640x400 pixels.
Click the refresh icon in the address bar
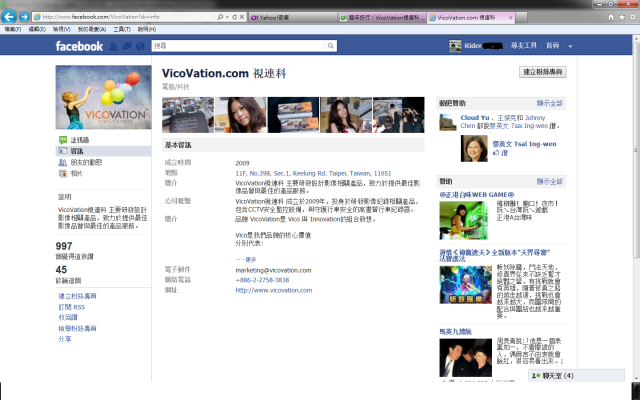pos(234,17)
